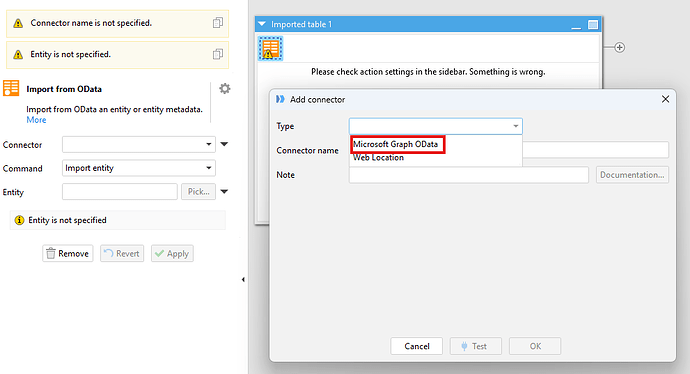The width and height of the screenshot is (690, 374).
Task: Click the plus icon to add next step
Action: click(620, 48)
